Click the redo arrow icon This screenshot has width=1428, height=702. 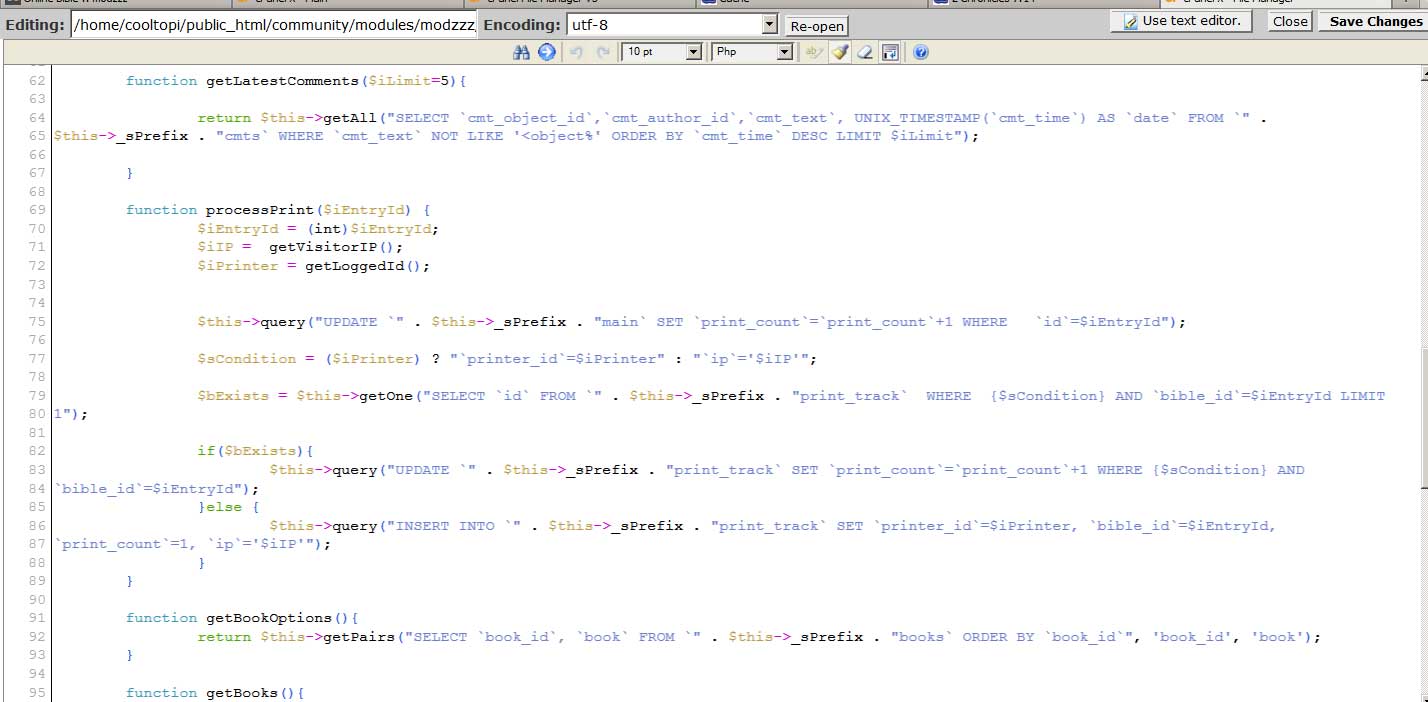coord(602,52)
